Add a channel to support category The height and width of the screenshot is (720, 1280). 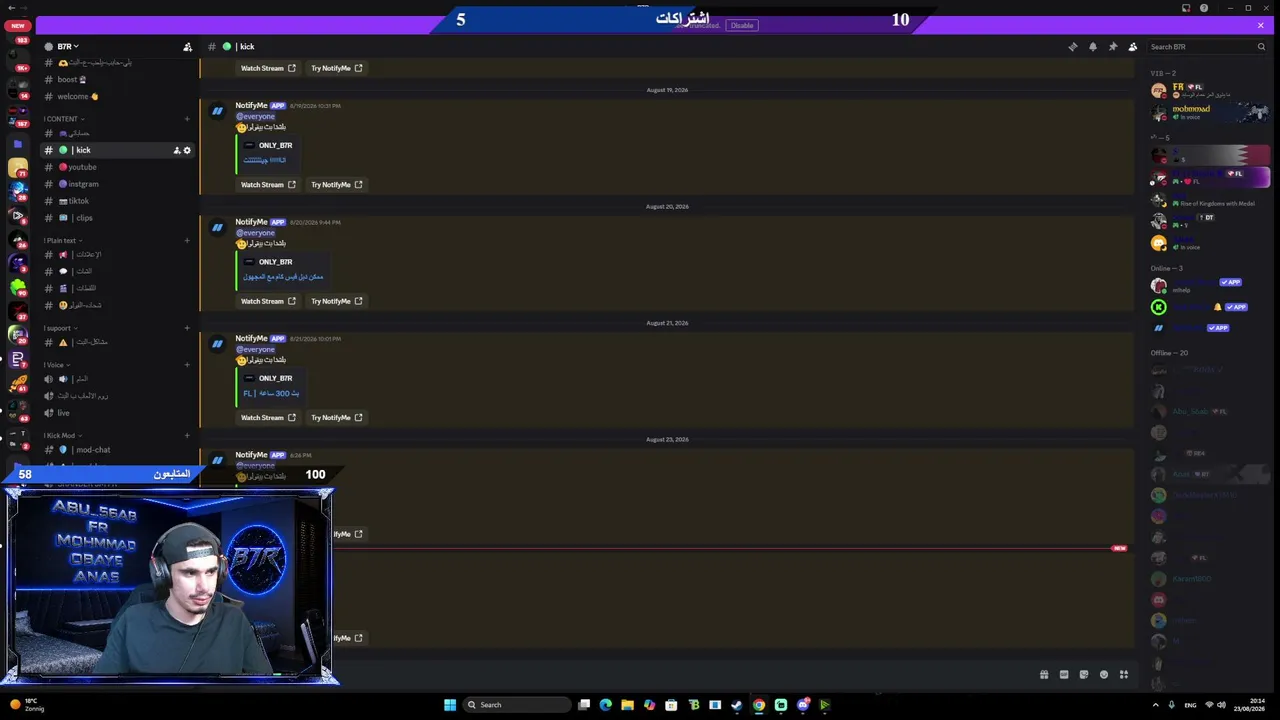[187, 328]
